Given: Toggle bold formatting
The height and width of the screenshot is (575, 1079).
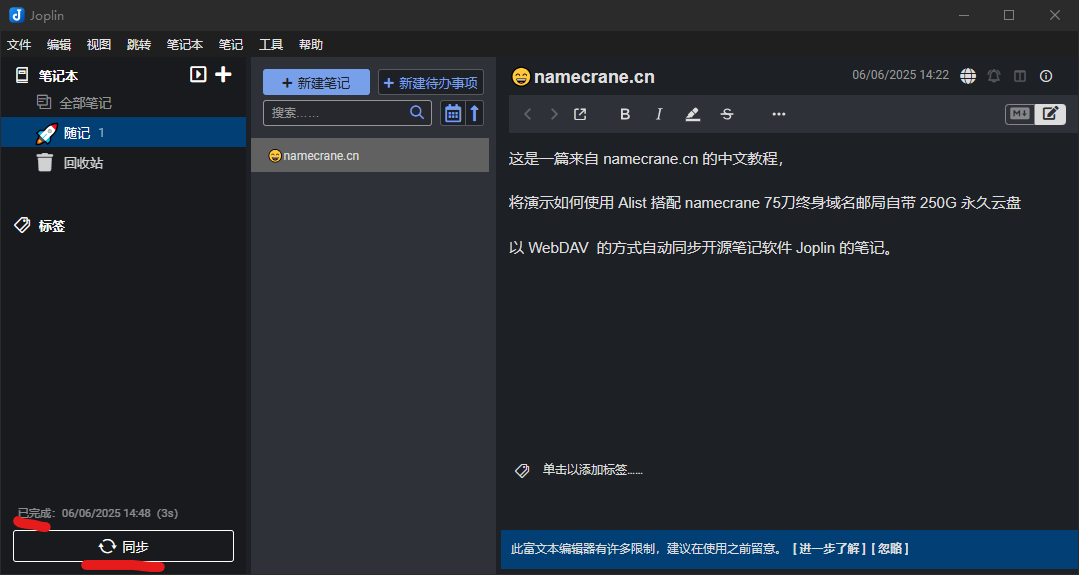Looking at the screenshot, I should (625, 114).
